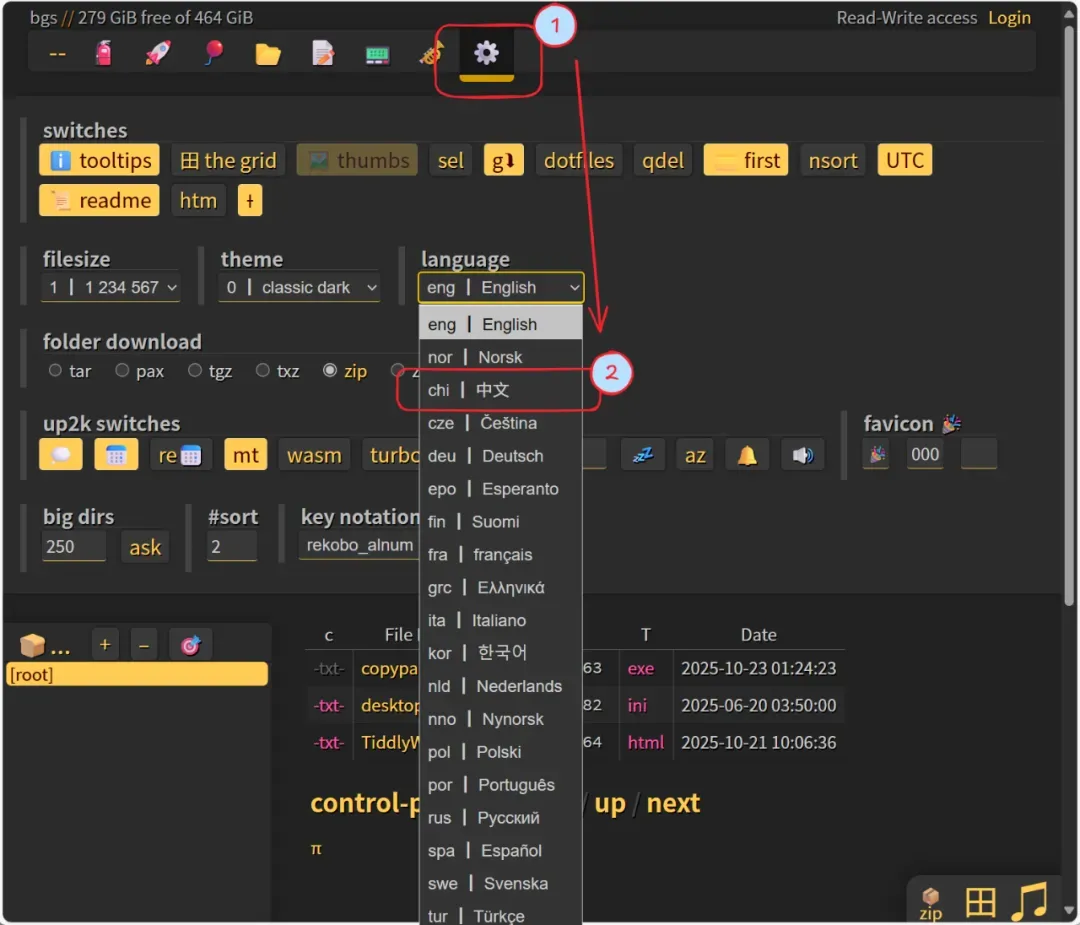
Task: Select the tar folder download radio
Action: (x=55, y=371)
